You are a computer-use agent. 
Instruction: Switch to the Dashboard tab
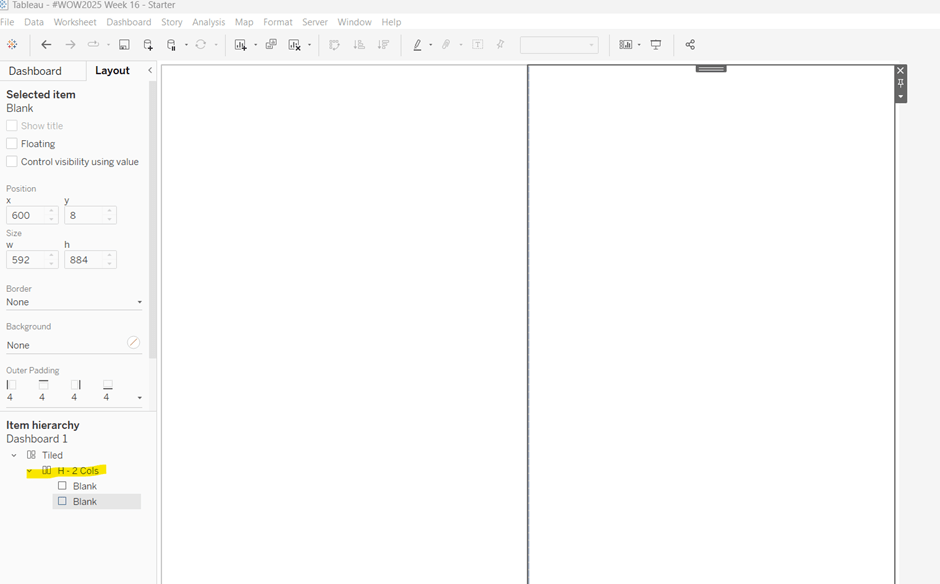coord(35,71)
